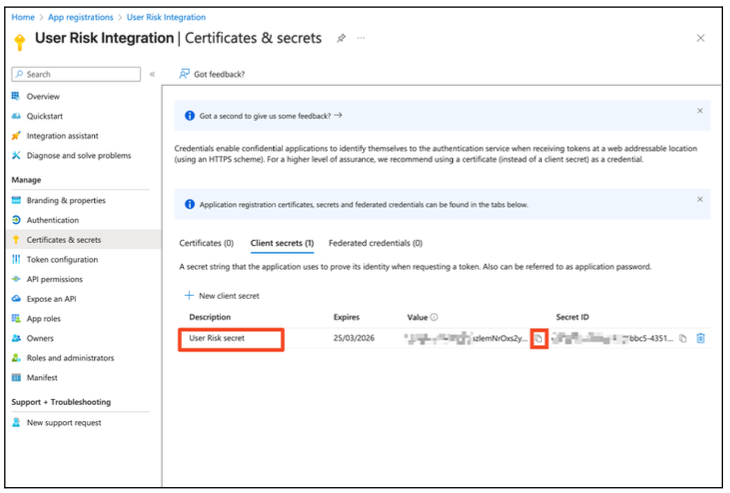
Task: Click New client secret button
Action: click(222, 296)
